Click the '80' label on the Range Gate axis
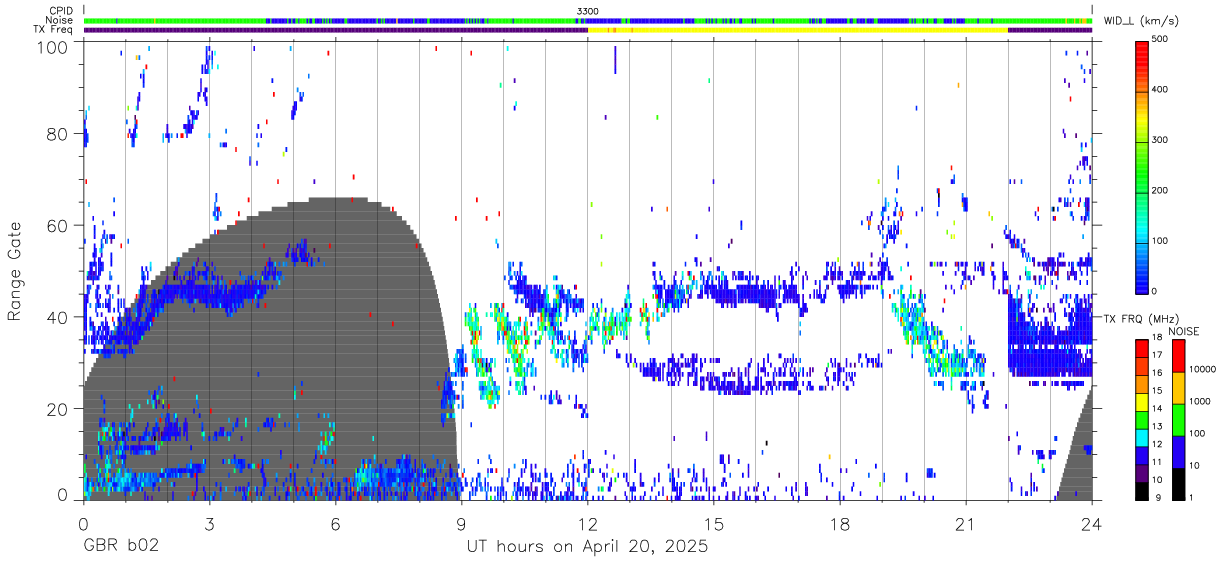The width and height of the screenshot is (1228, 567). [x=59, y=134]
